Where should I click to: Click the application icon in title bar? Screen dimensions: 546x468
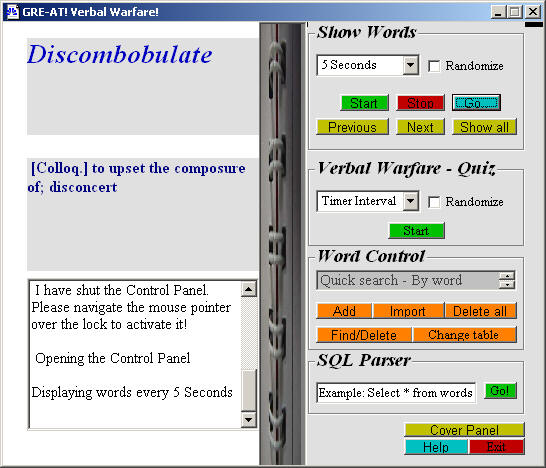13,12
